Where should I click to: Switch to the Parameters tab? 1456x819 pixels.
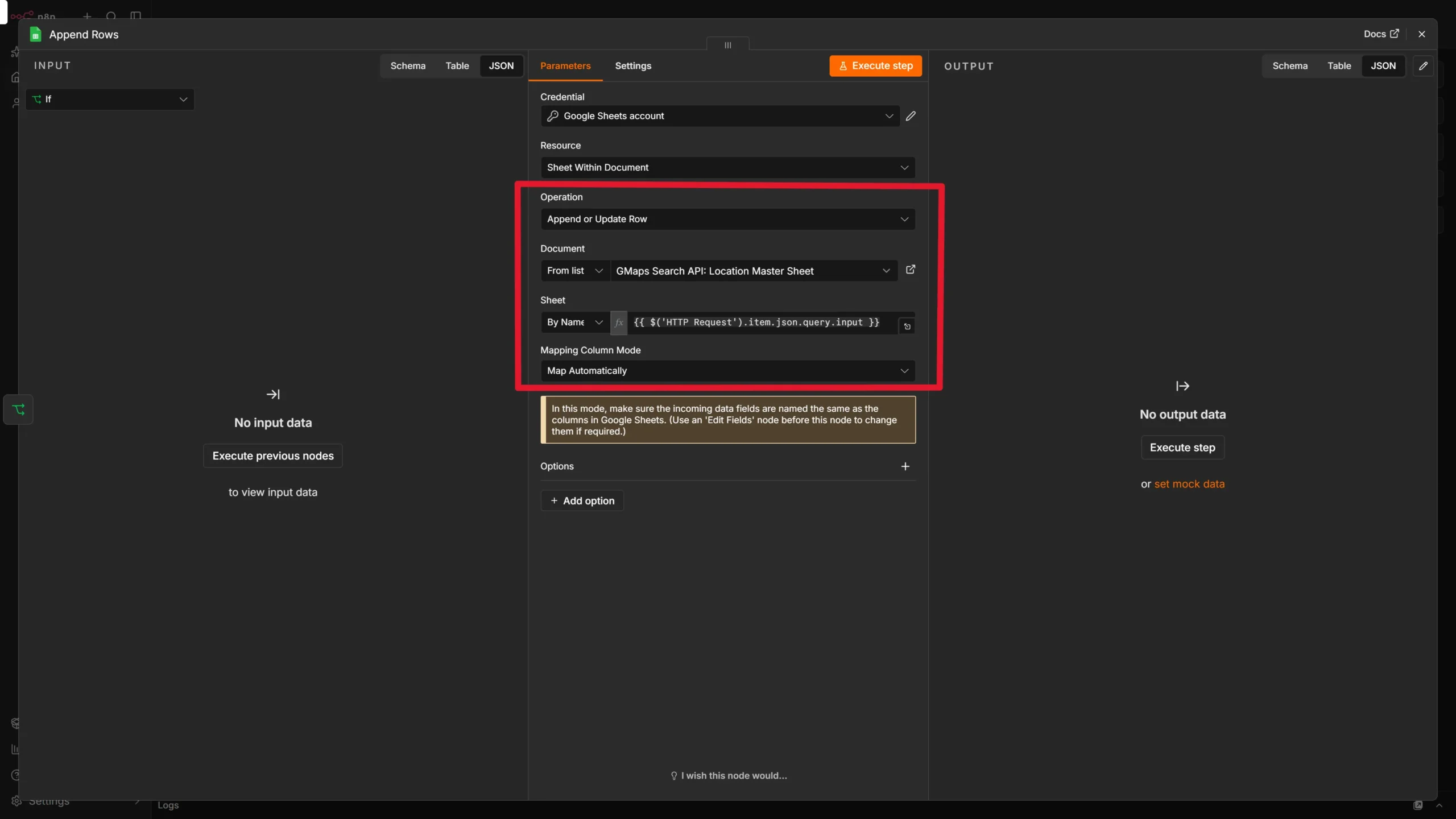(x=565, y=66)
